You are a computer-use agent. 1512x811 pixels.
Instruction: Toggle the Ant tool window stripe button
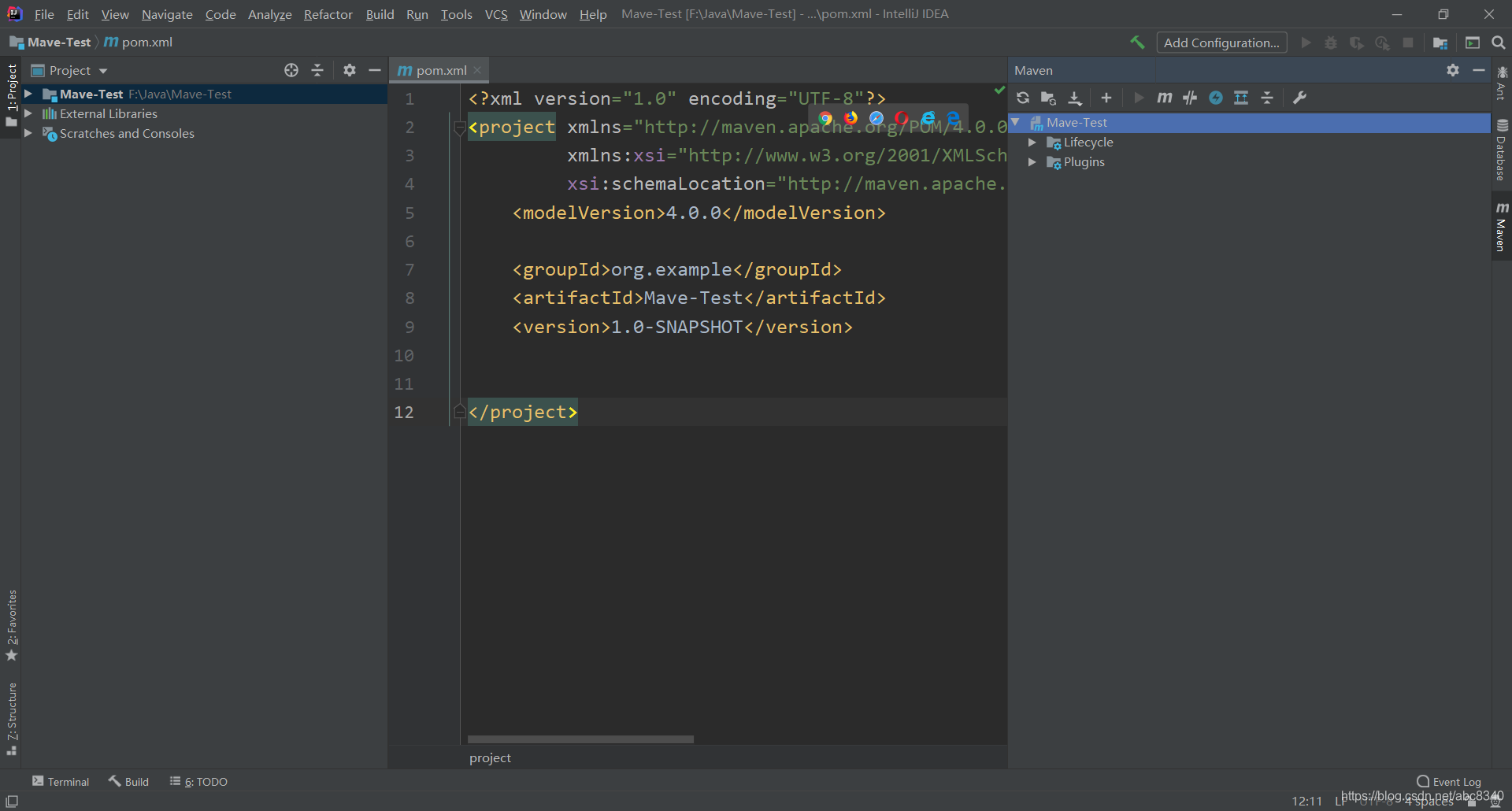[1502, 83]
